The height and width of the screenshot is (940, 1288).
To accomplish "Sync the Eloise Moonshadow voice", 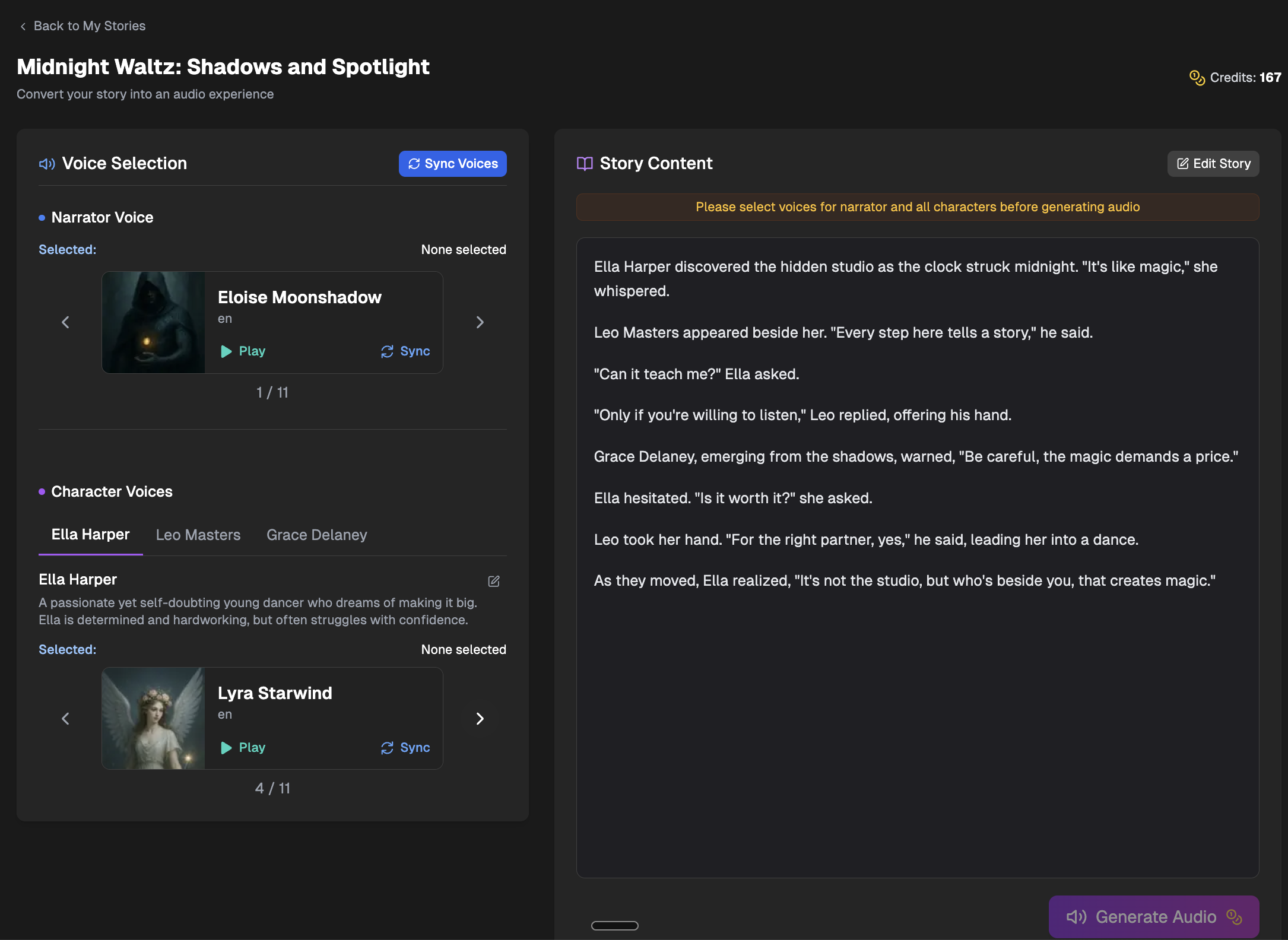I will click(405, 351).
